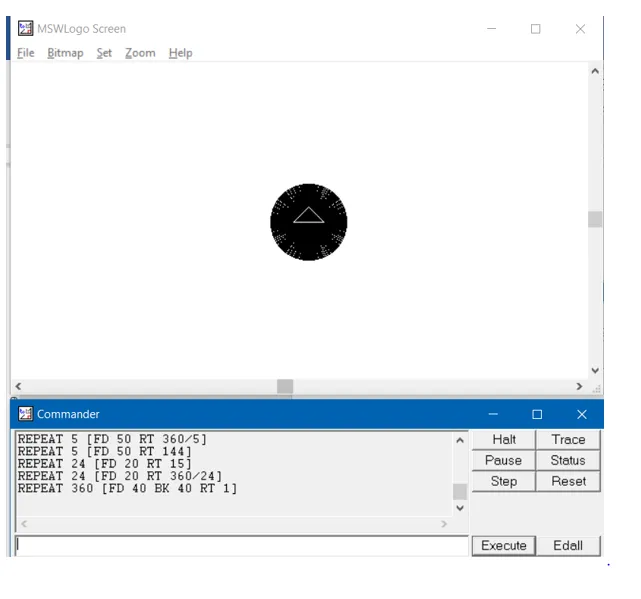Image resolution: width=641 pixels, height=599 pixels.
Task: Maximize the Commander window
Action: [537, 414]
